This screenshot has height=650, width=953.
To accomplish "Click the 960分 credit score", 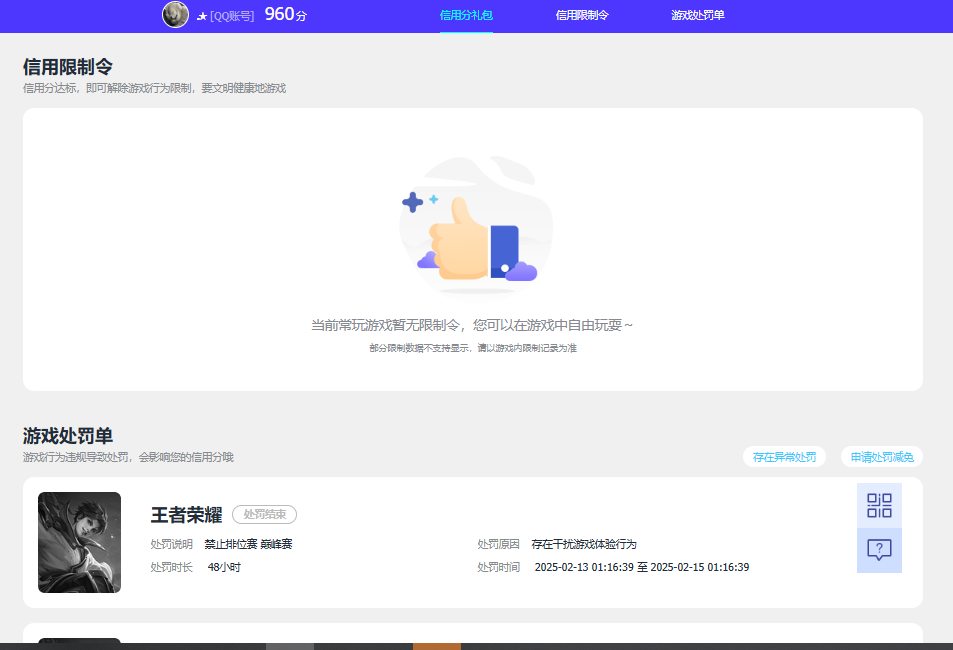I will click(x=286, y=14).
